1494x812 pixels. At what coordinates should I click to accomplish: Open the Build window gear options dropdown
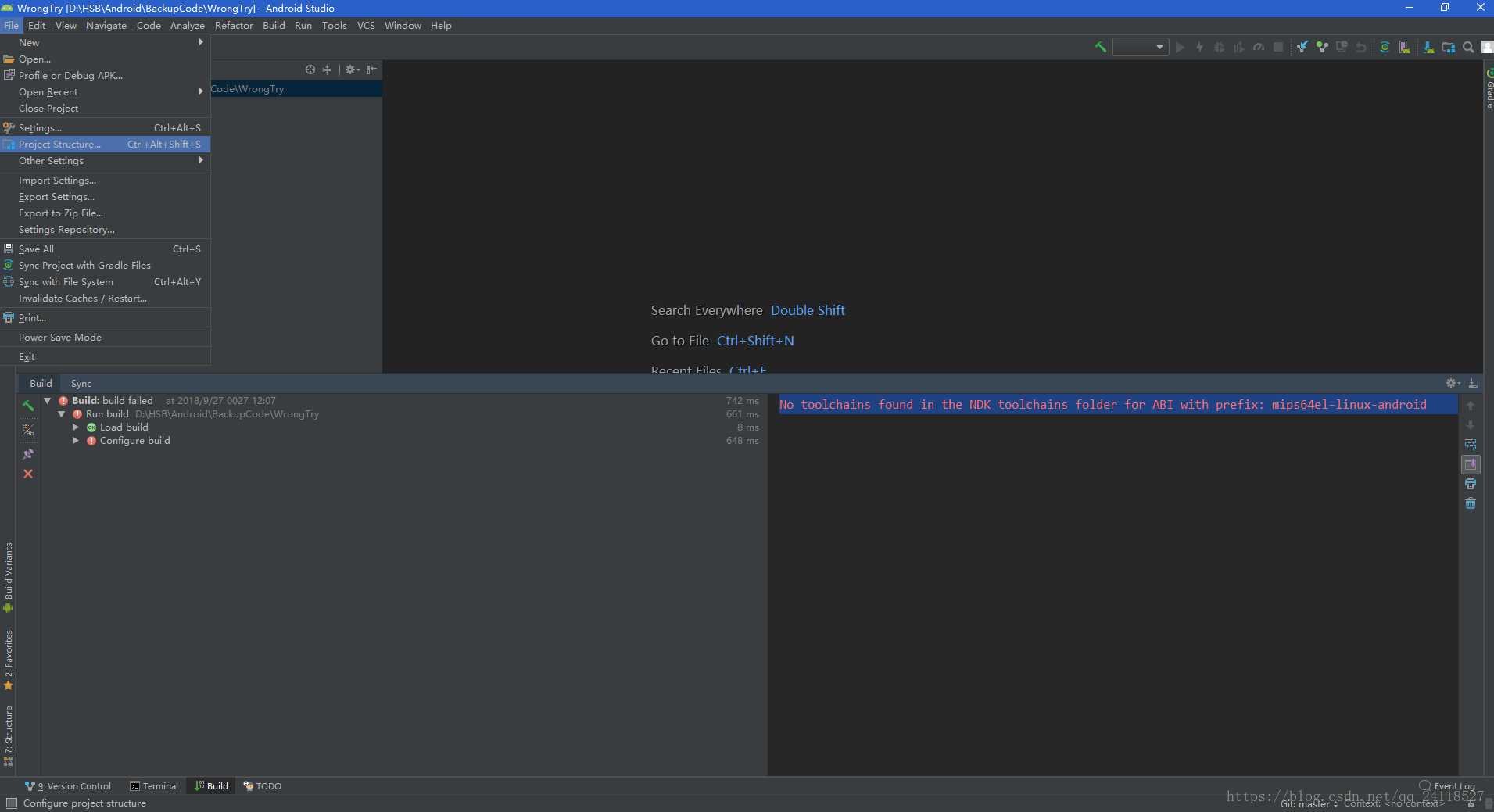click(1453, 383)
